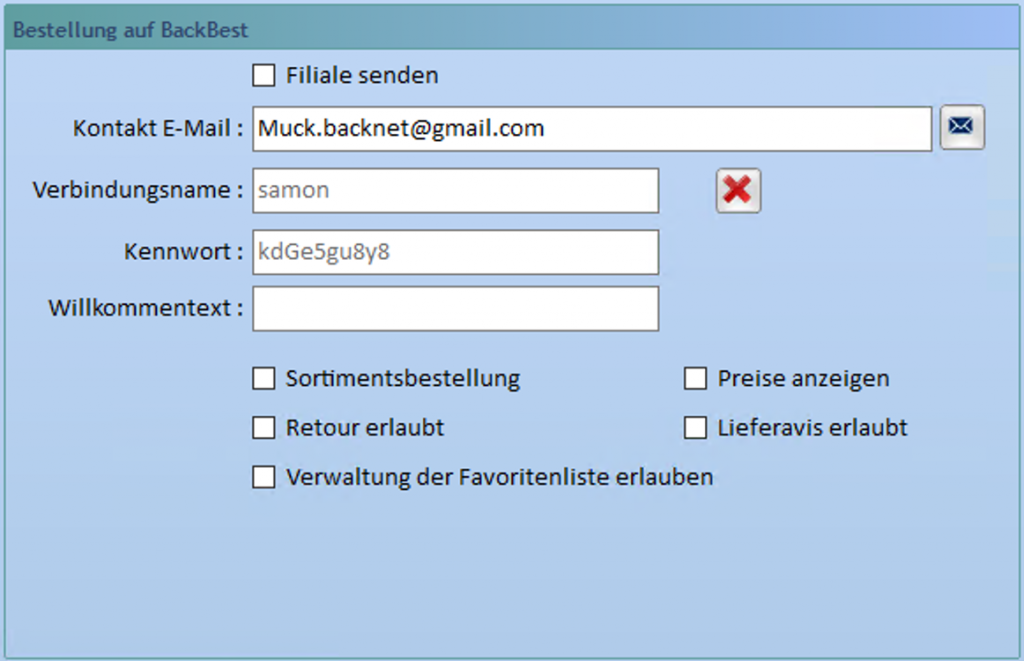Tick the Sortimentsbestellung checkbox
Viewport: 1024px width, 661px height.
click(x=264, y=379)
